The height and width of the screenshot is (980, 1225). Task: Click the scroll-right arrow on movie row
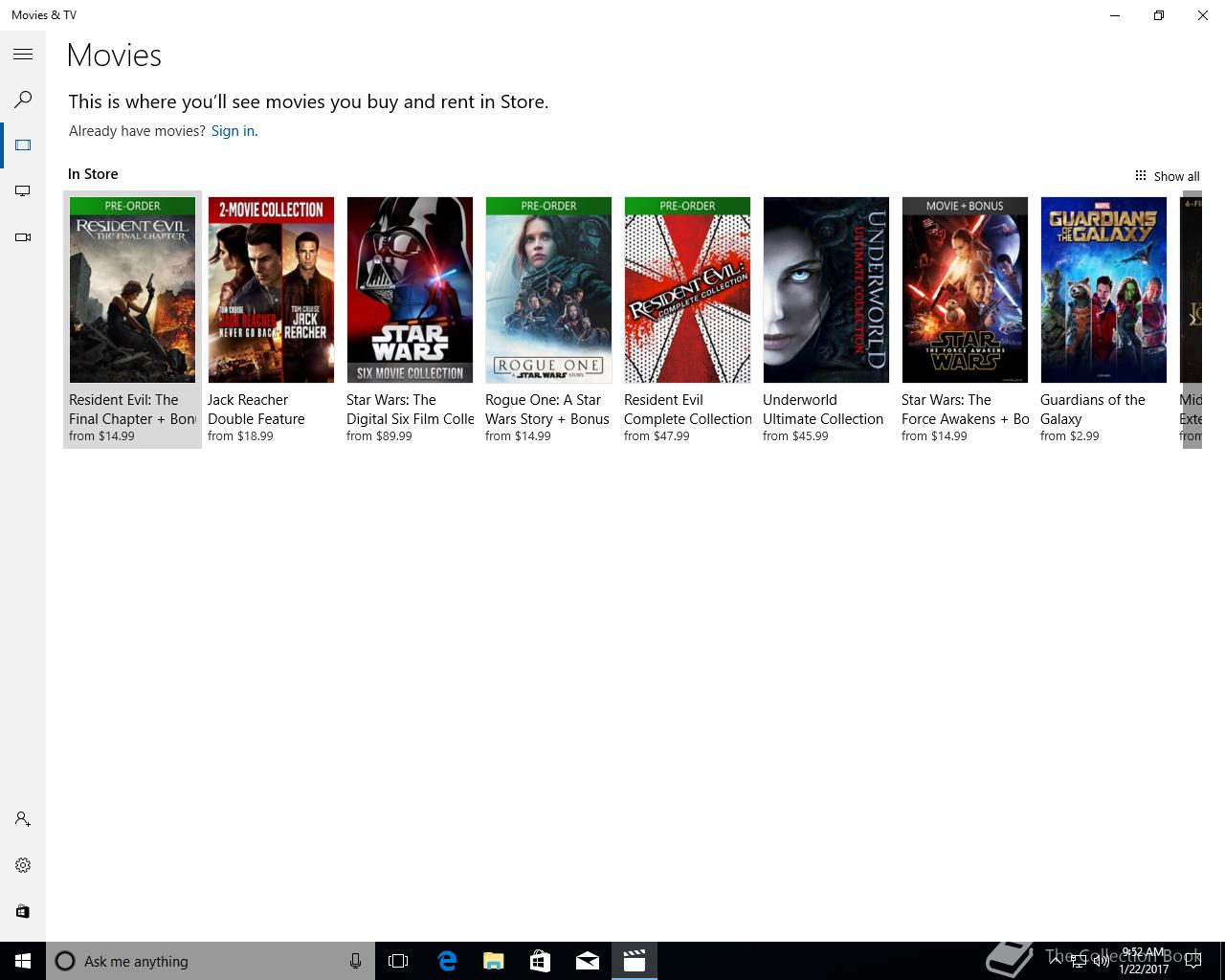click(x=1192, y=320)
